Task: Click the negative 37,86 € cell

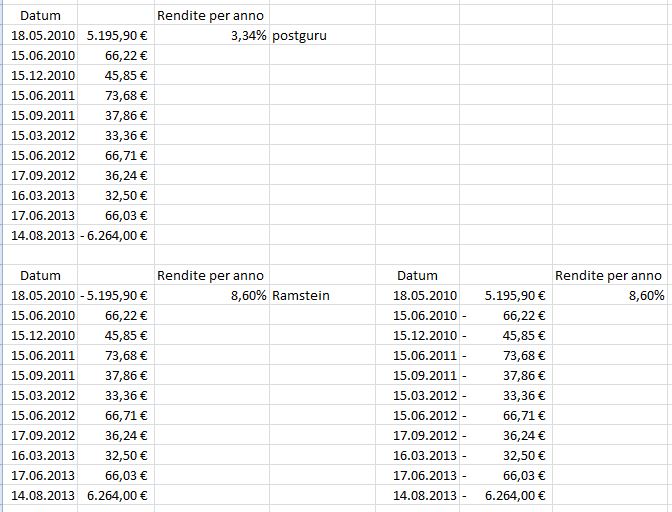Action: click(x=505, y=375)
